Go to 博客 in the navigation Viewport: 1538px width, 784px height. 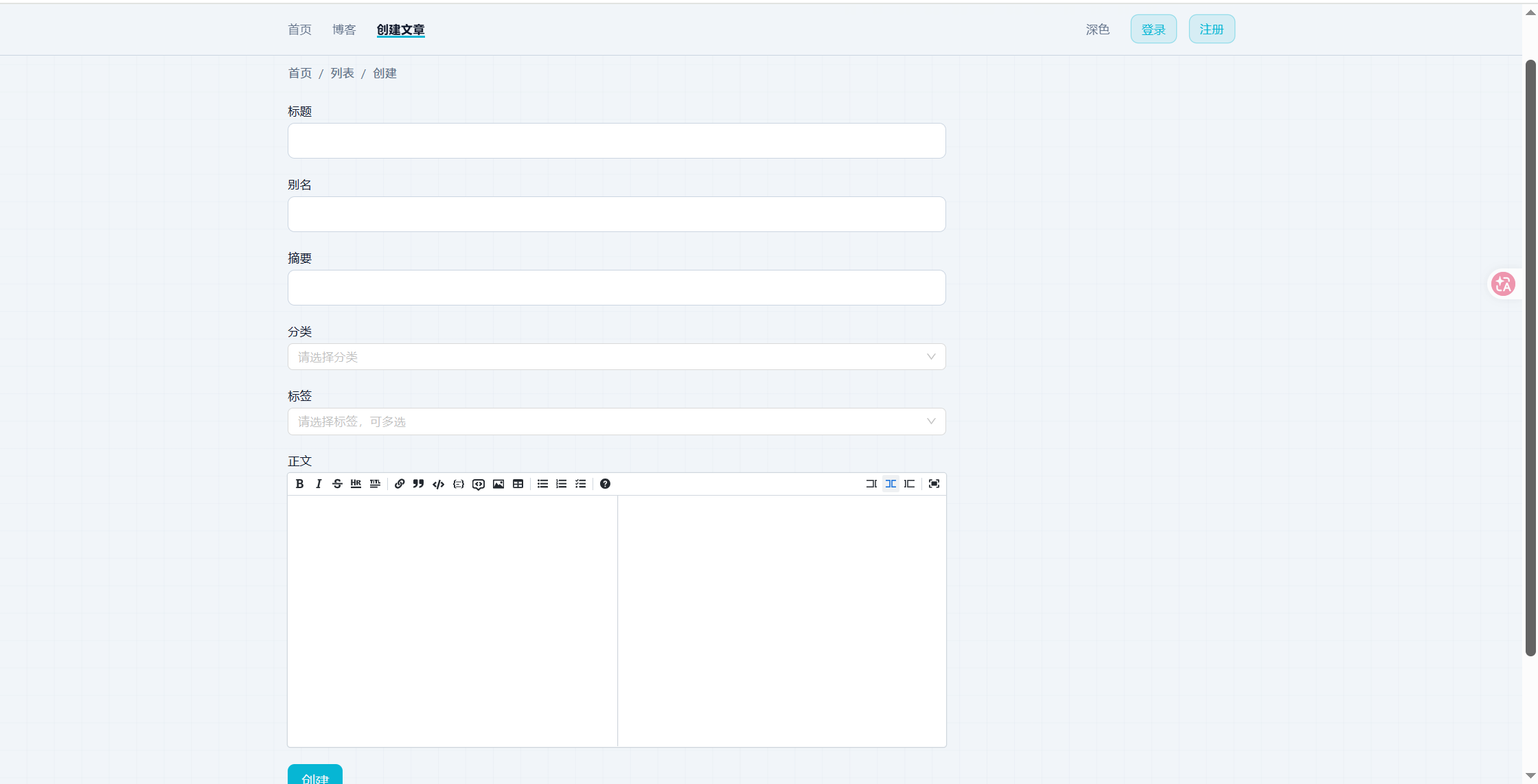(344, 30)
